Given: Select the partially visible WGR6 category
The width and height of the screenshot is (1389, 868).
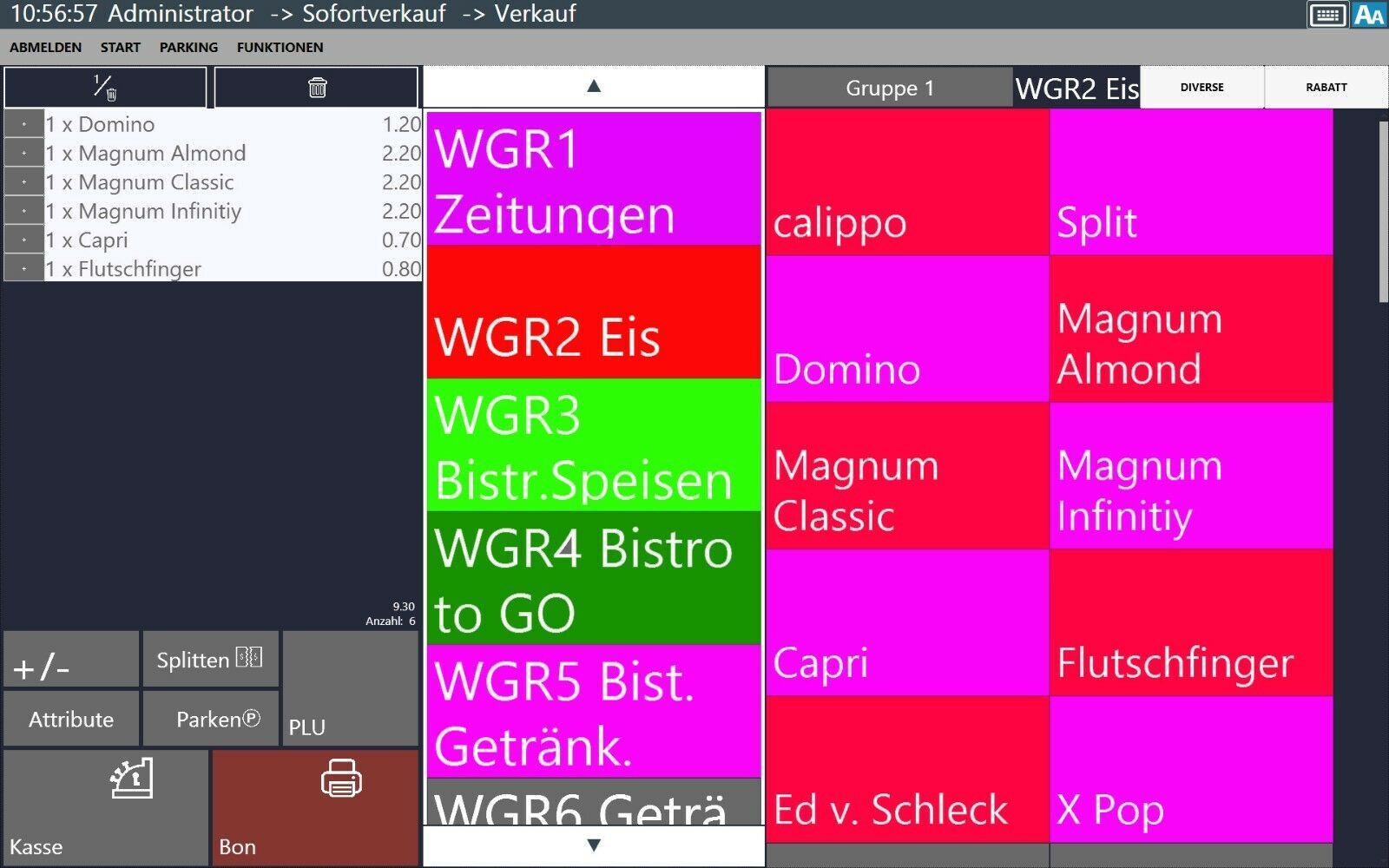Looking at the screenshot, I should point(594,801).
